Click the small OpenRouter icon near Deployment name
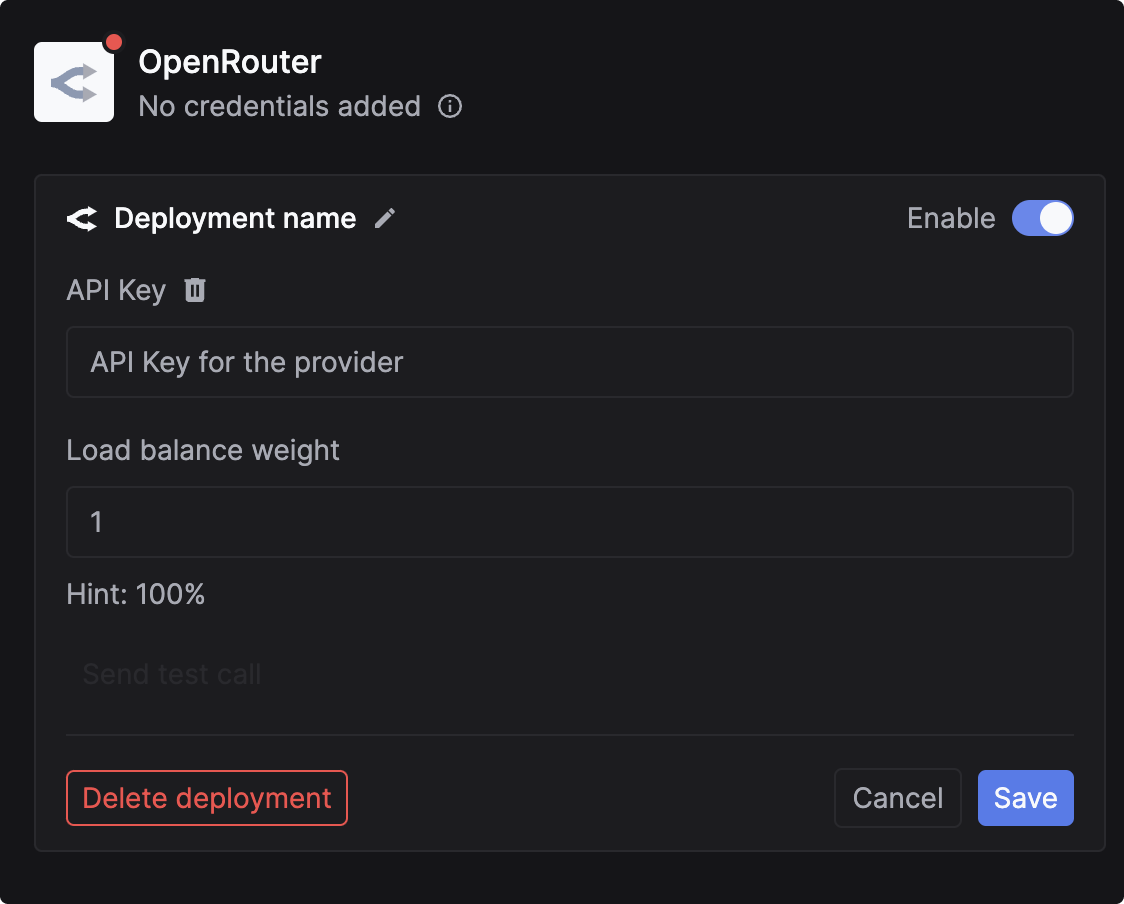The image size is (1124, 904). [x=82, y=218]
